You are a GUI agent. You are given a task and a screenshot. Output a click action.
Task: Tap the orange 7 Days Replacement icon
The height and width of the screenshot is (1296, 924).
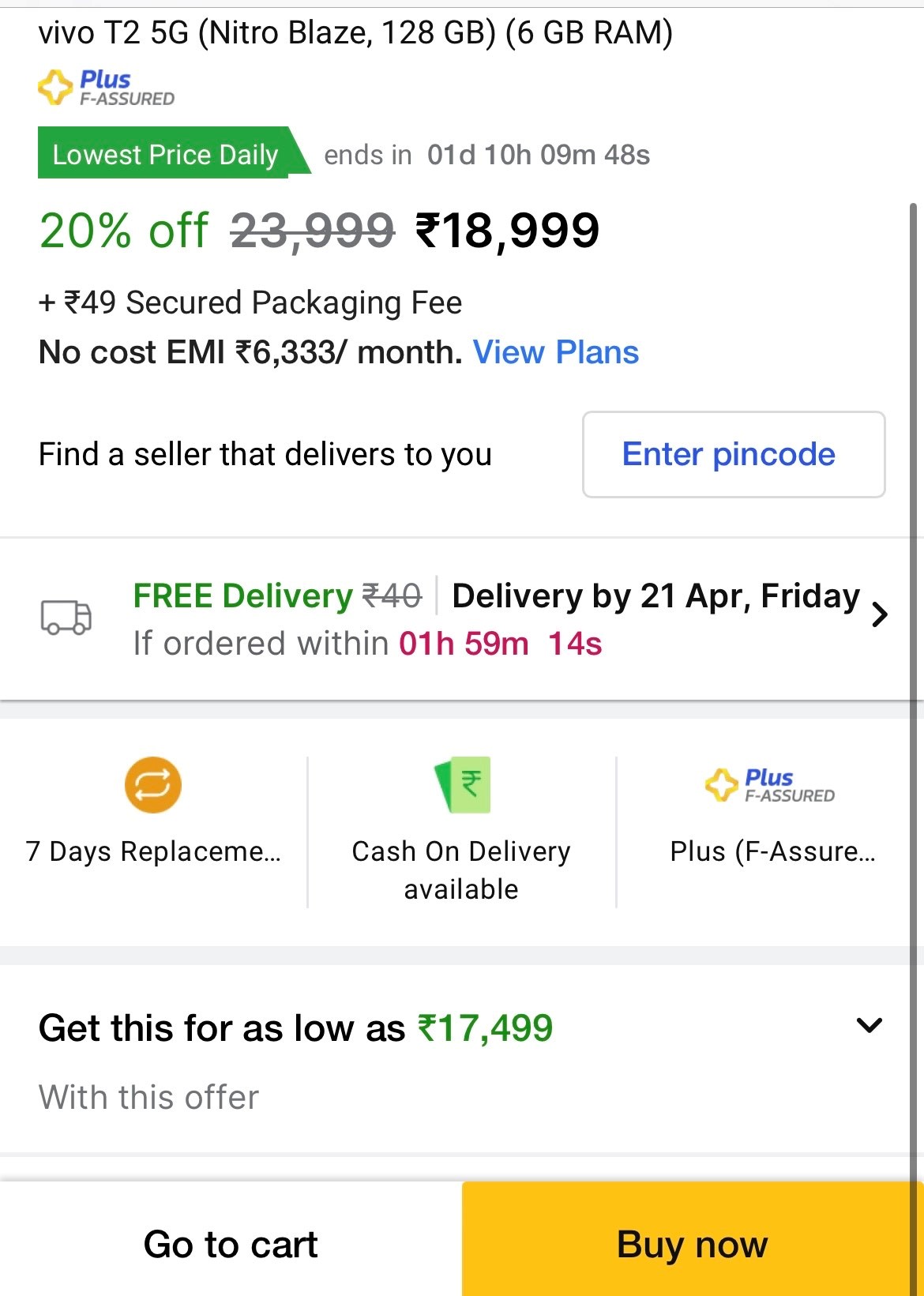(x=153, y=785)
